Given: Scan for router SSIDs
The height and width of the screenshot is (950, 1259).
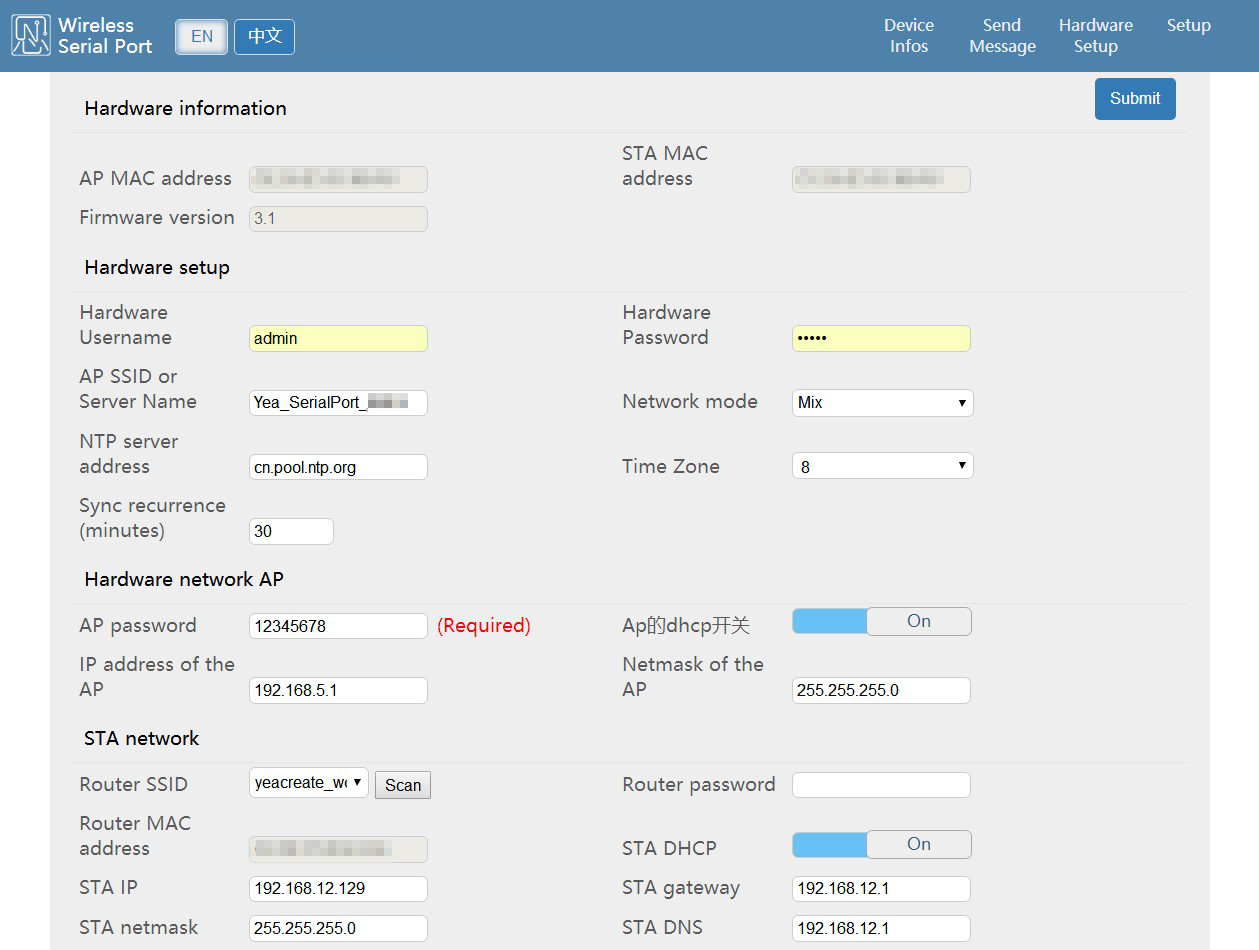Looking at the screenshot, I should tap(403, 785).
